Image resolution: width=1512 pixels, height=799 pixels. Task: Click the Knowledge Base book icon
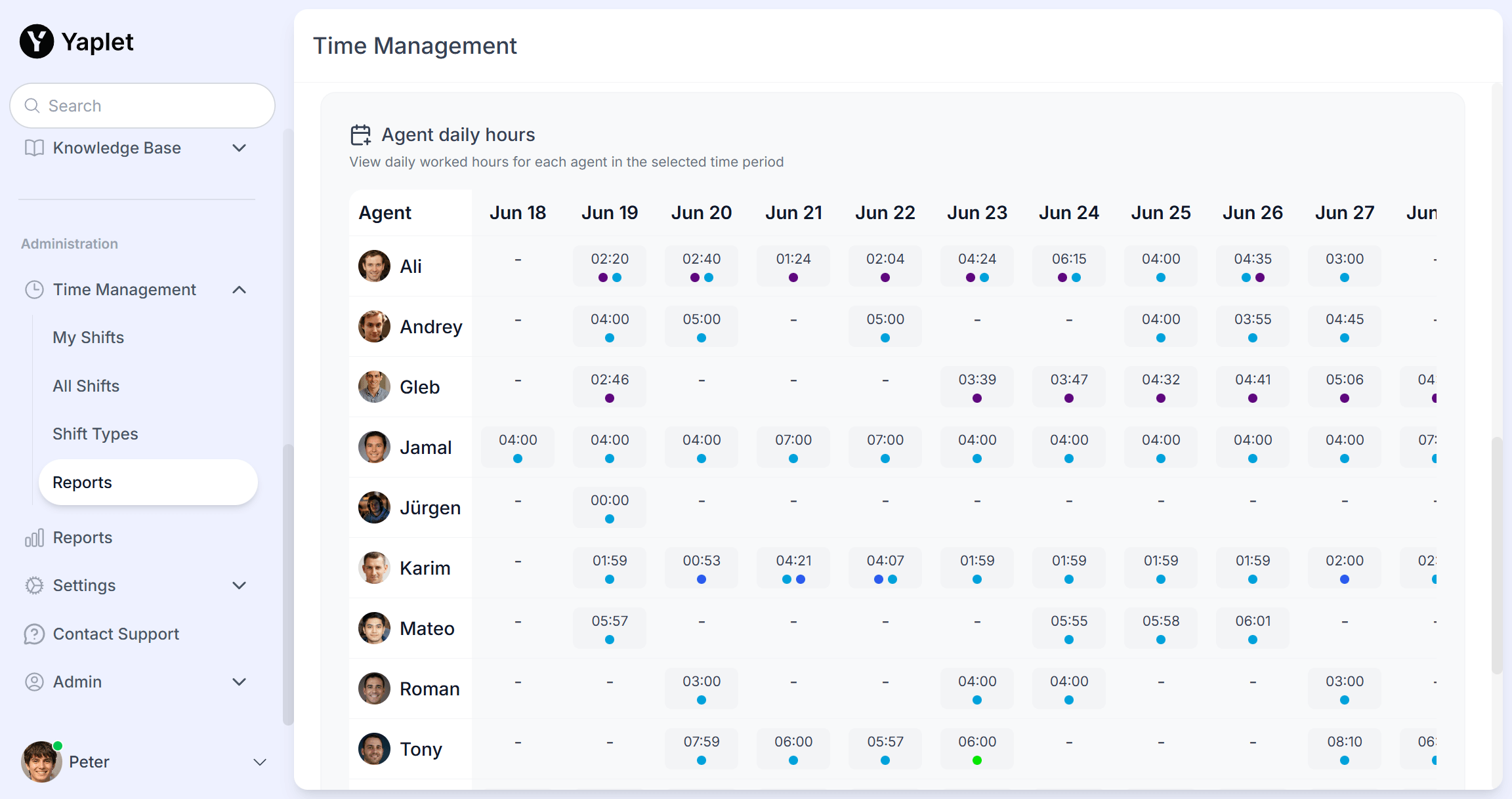(34, 148)
